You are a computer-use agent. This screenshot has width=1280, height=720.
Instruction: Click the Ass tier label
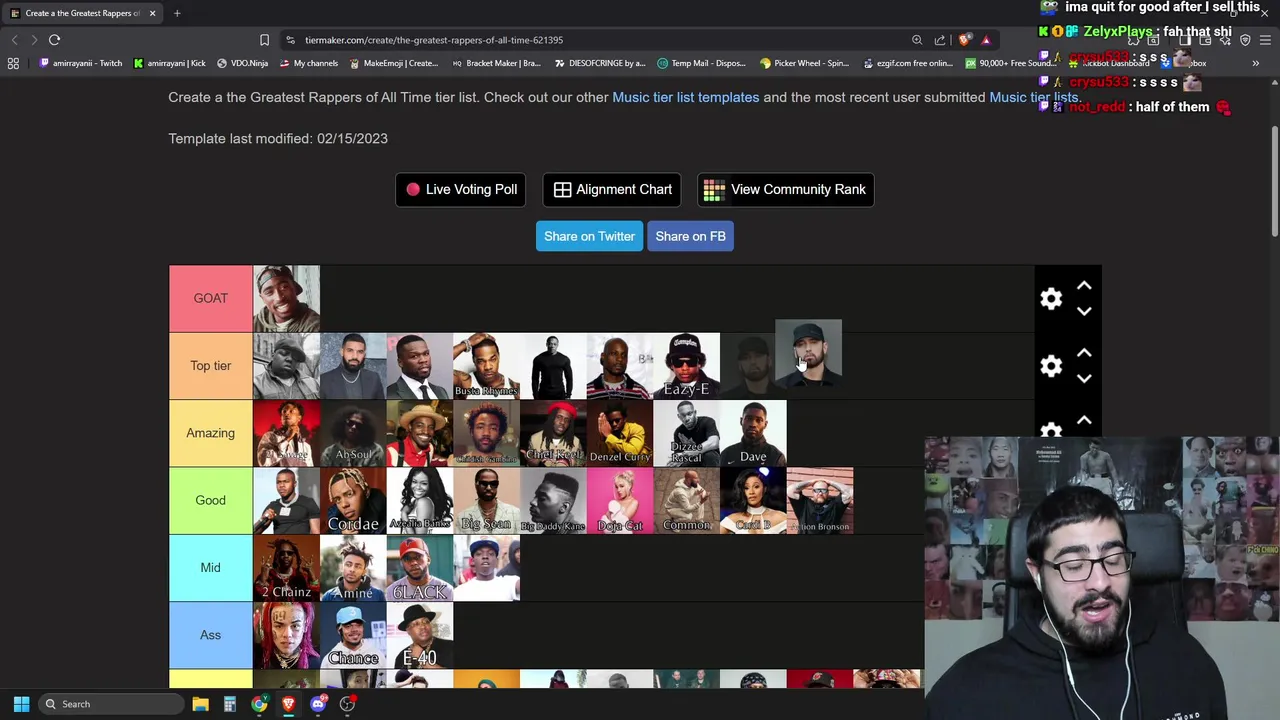[211, 635]
